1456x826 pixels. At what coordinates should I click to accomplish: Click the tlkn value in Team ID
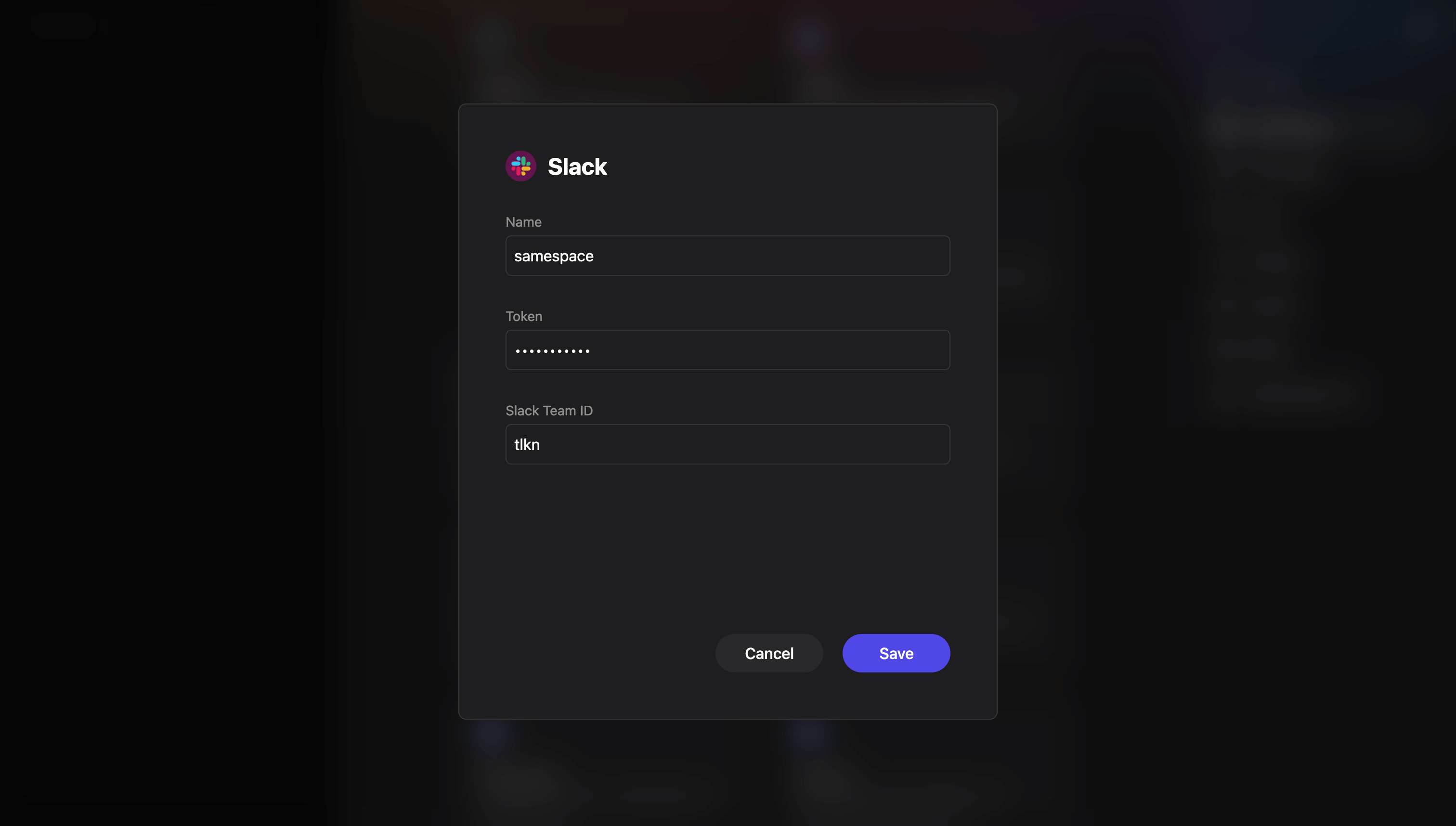527,444
